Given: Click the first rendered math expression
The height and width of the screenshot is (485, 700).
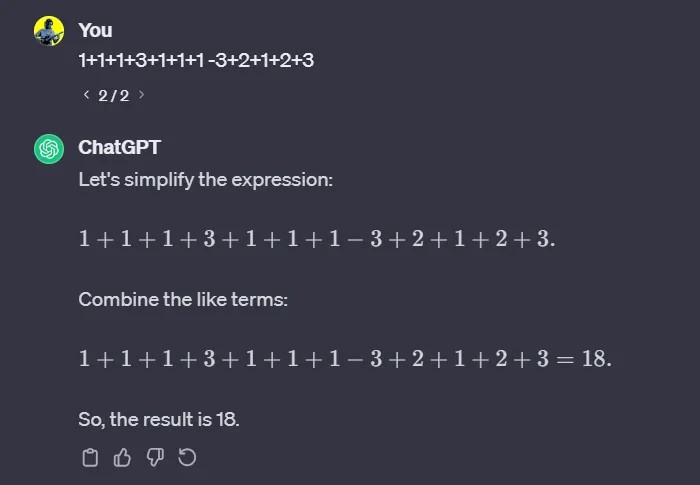Looking at the screenshot, I should pos(316,240).
